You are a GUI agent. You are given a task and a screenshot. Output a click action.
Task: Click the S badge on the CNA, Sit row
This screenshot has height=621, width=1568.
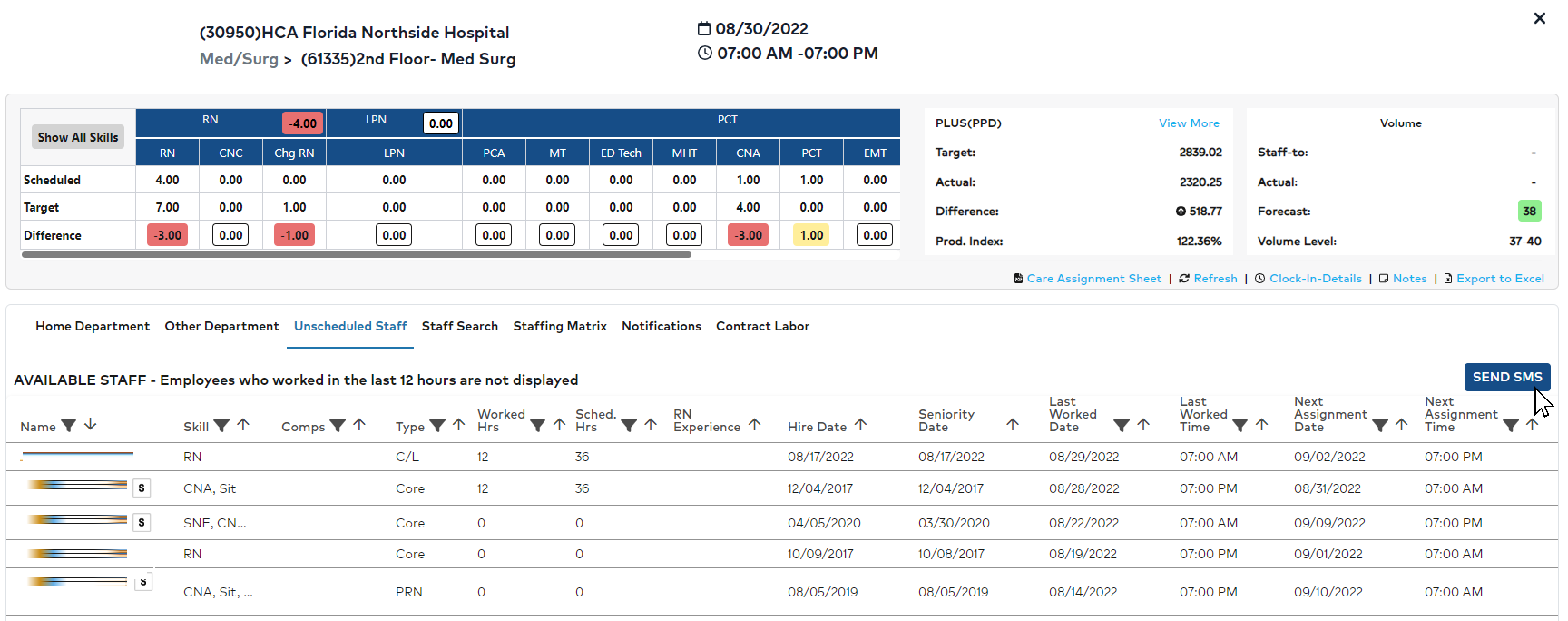tap(142, 488)
